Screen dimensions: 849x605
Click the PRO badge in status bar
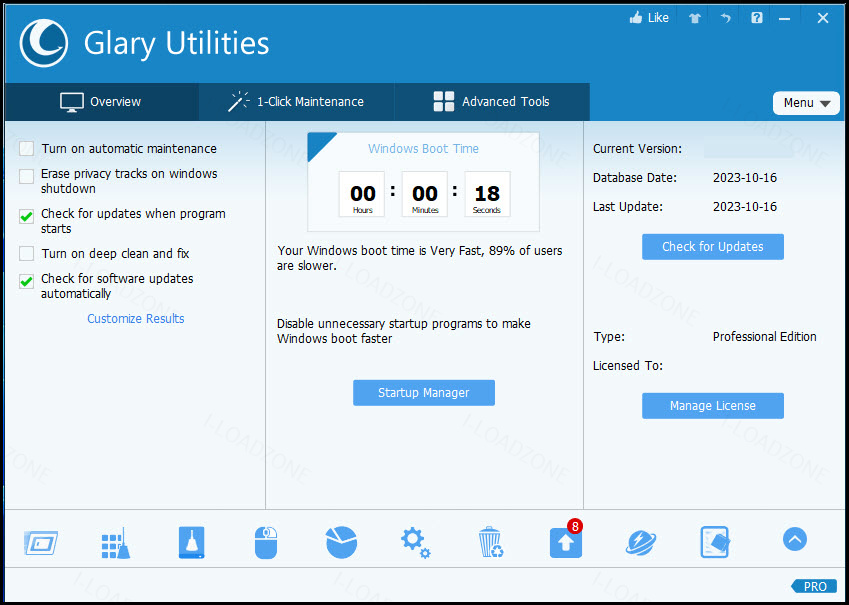coord(813,587)
